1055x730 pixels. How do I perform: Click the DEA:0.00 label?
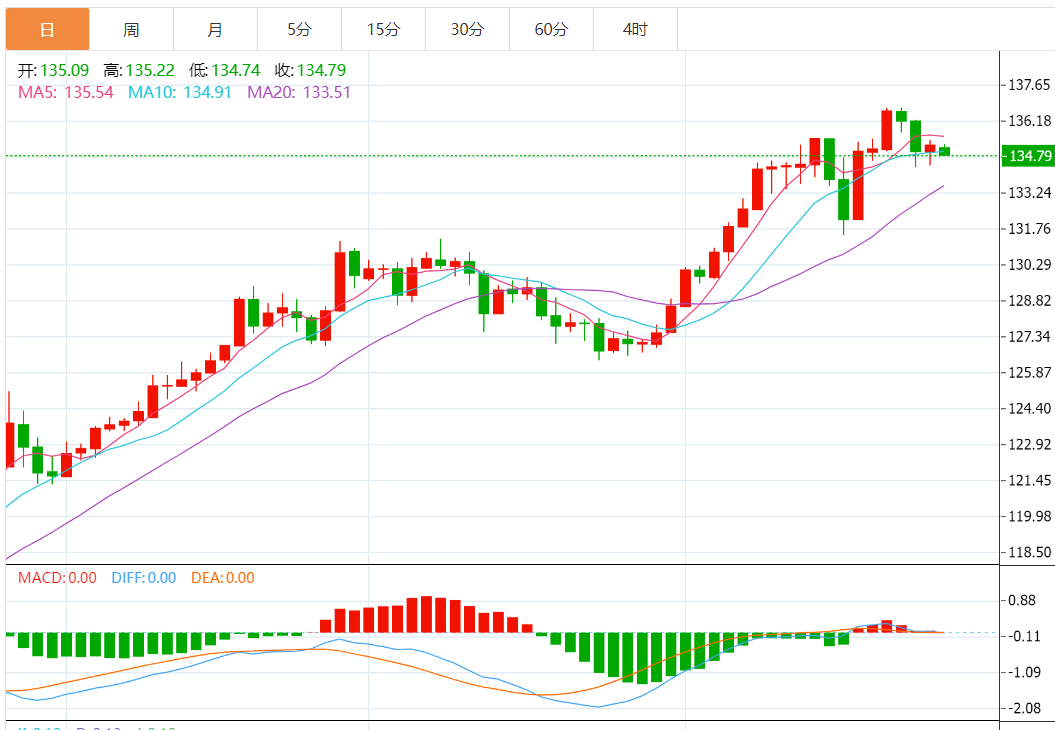coord(223,578)
